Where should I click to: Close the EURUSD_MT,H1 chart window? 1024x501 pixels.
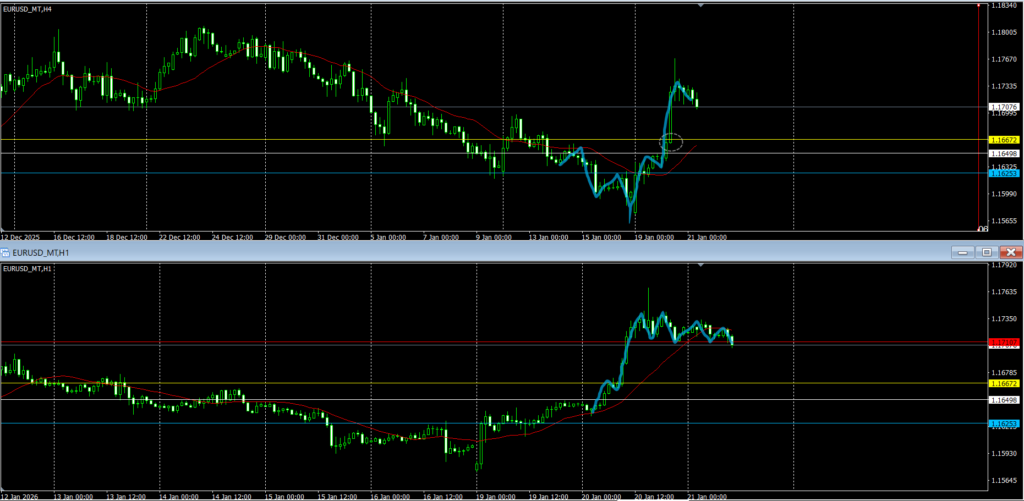coord(1010,252)
